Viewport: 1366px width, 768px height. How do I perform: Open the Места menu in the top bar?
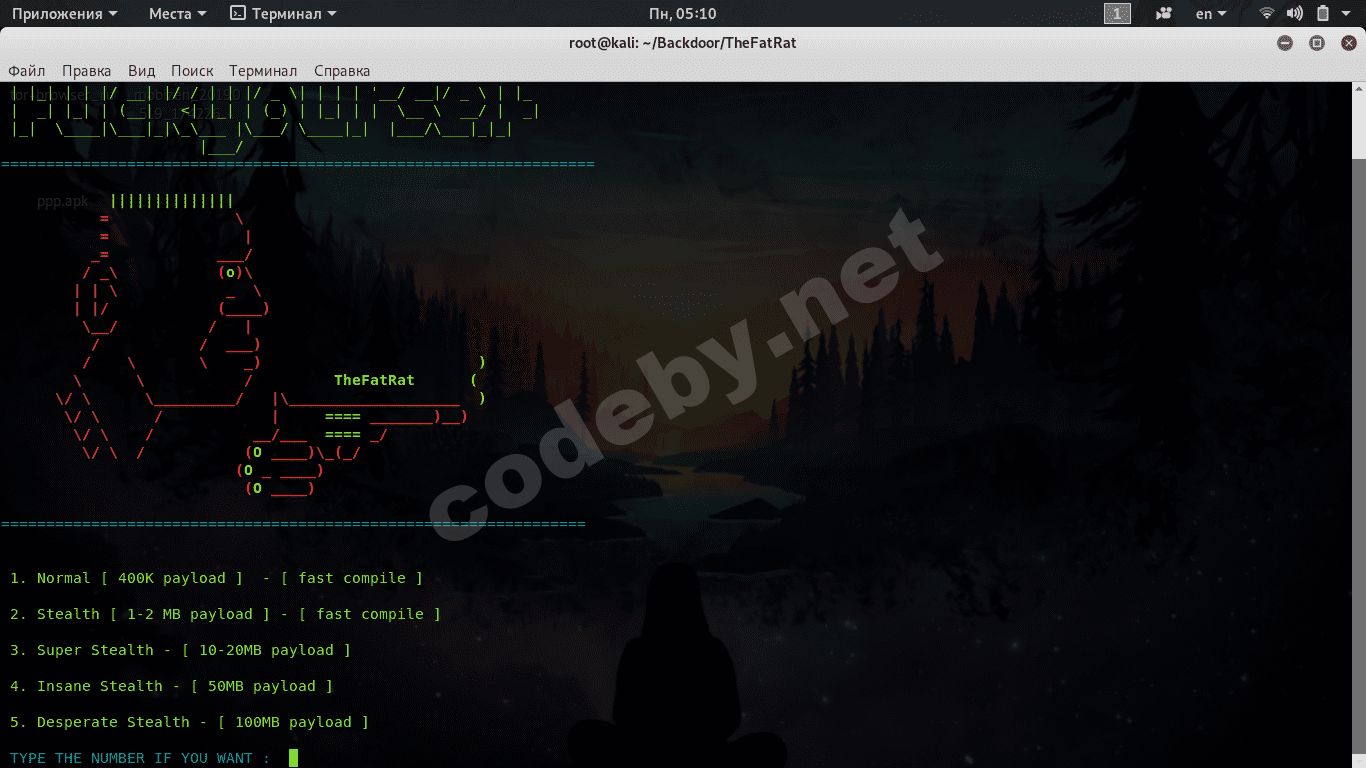point(177,14)
